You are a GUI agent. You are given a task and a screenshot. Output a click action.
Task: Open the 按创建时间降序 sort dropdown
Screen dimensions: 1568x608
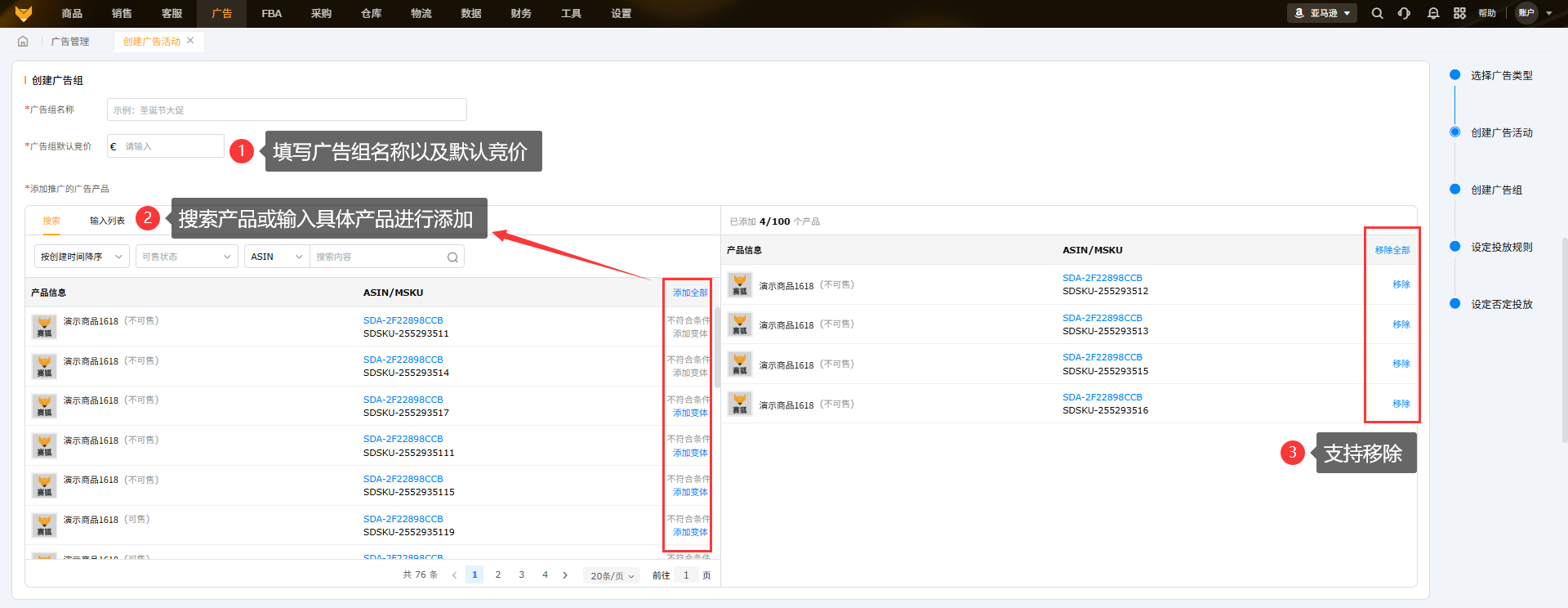pos(82,257)
